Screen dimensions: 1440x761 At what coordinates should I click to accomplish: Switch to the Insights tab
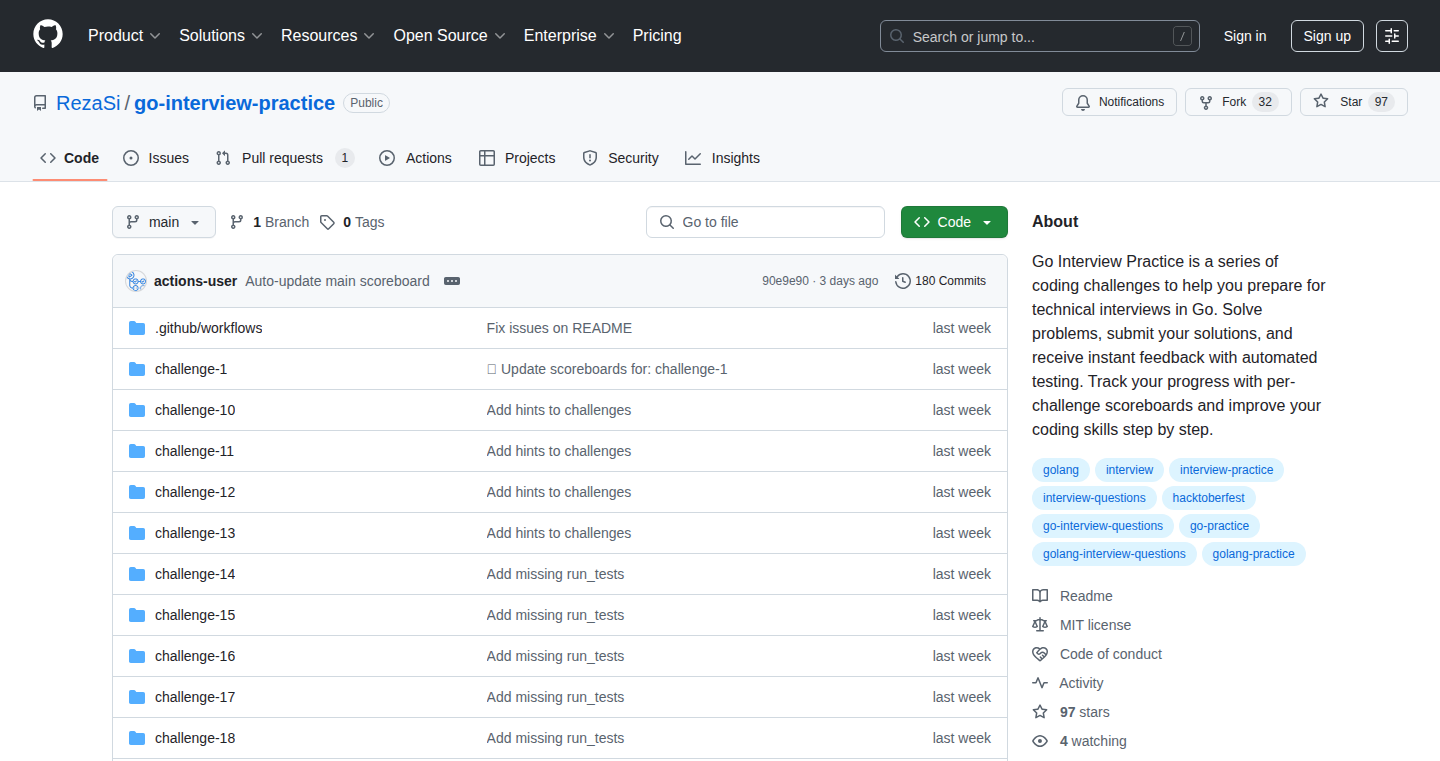click(722, 158)
